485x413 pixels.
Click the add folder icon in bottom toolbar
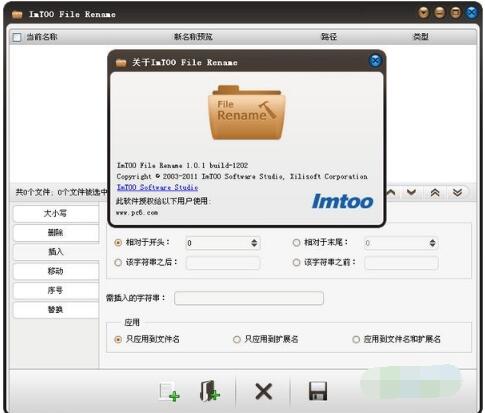[x=210, y=391]
